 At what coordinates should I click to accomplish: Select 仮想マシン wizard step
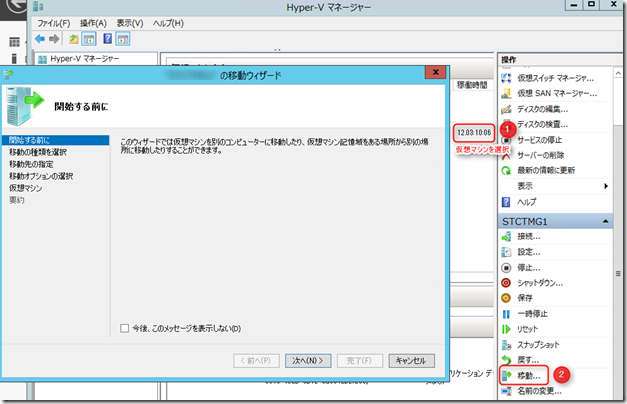click(x=26, y=188)
